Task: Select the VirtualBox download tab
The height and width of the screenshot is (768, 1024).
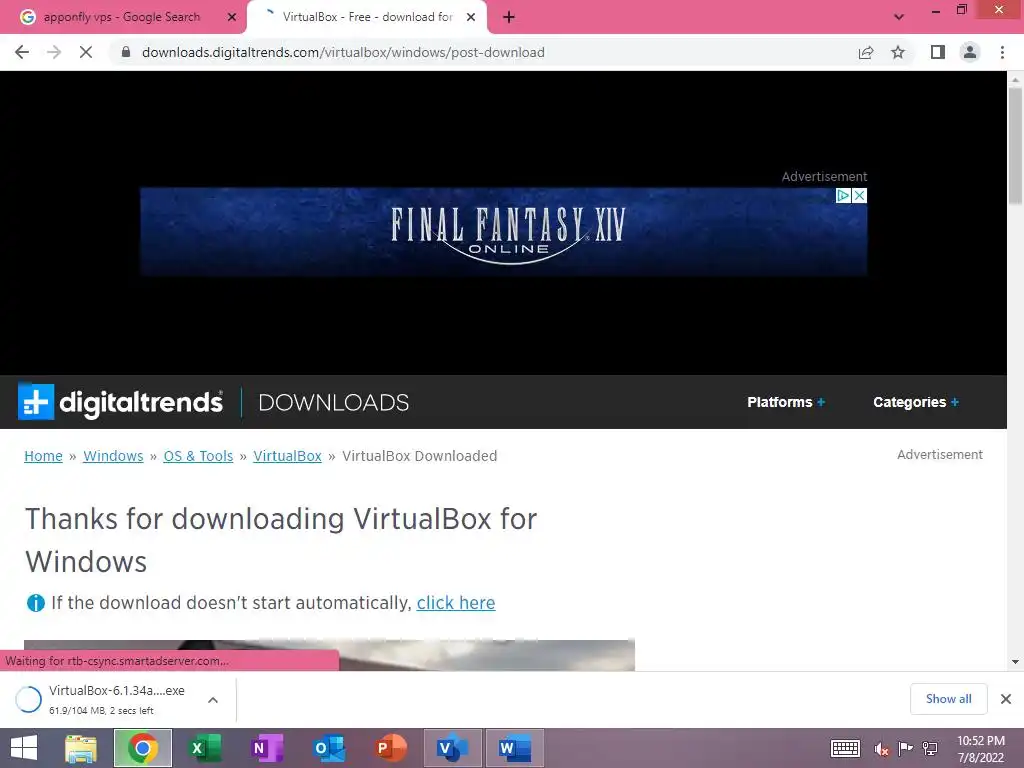Action: (x=367, y=17)
